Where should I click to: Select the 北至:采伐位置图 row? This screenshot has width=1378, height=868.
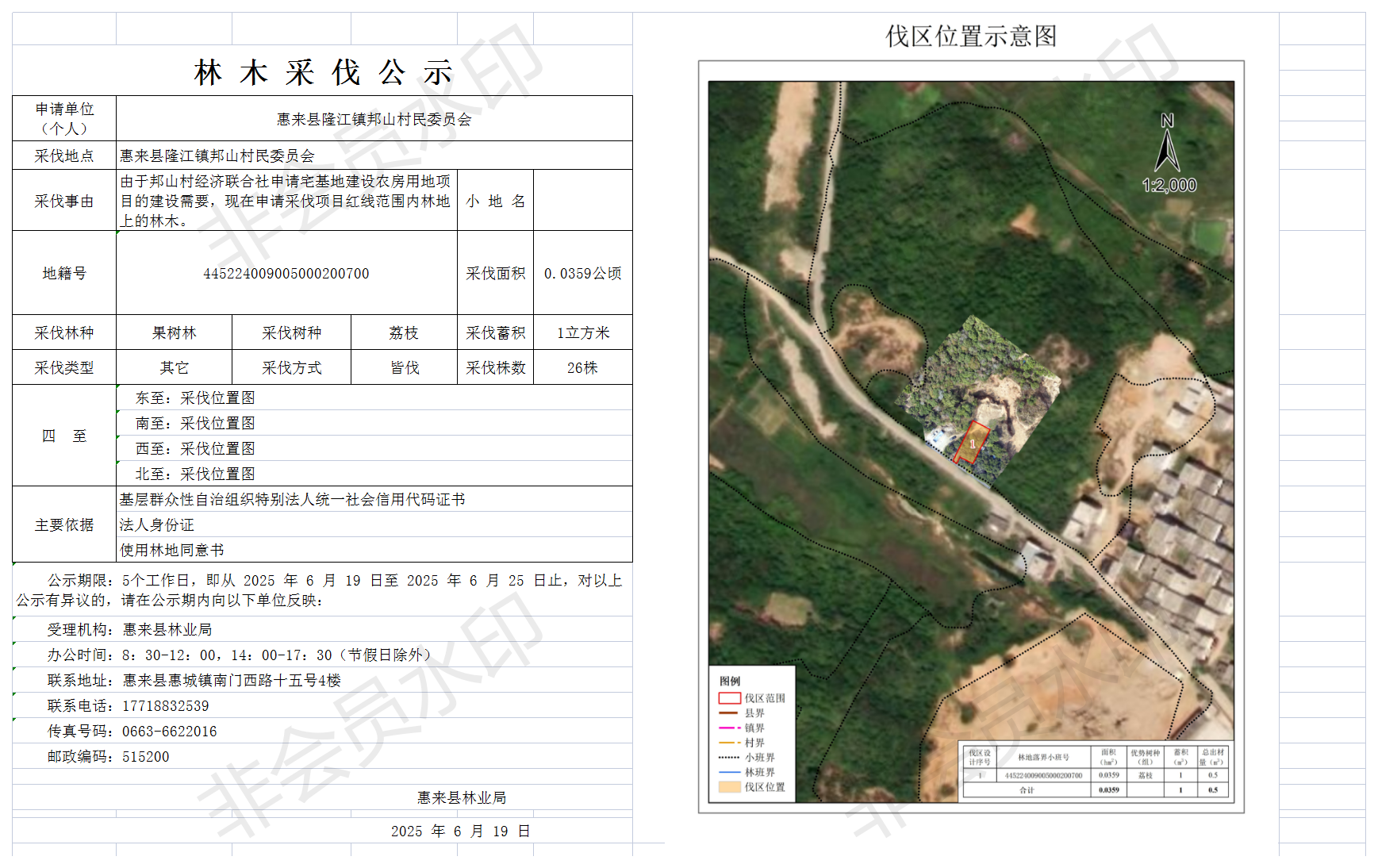[374, 474]
